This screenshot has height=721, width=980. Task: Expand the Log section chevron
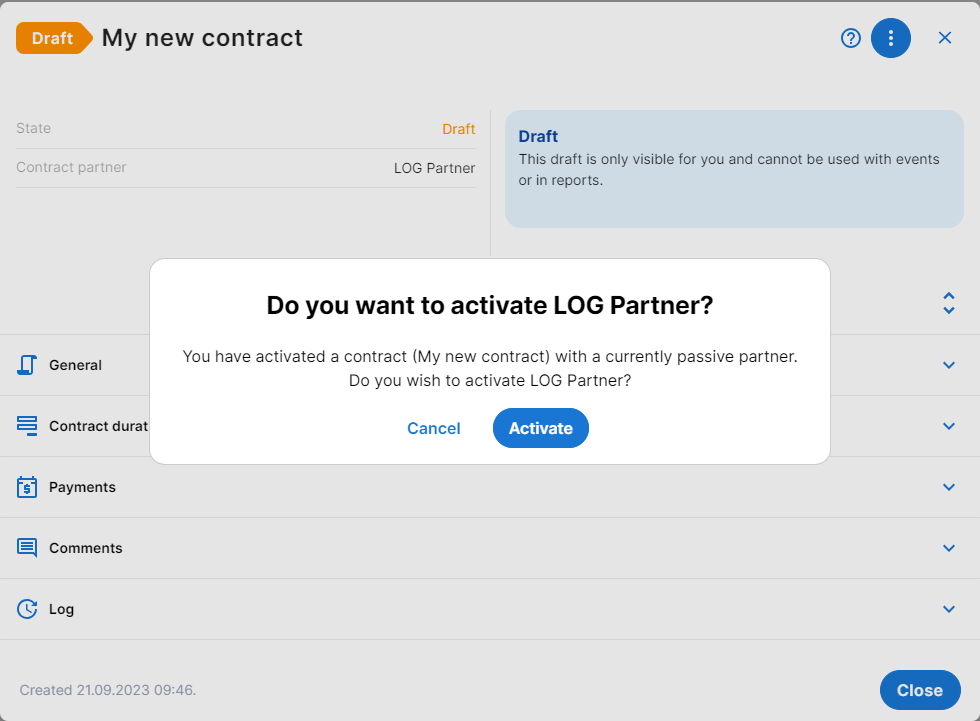coord(949,609)
